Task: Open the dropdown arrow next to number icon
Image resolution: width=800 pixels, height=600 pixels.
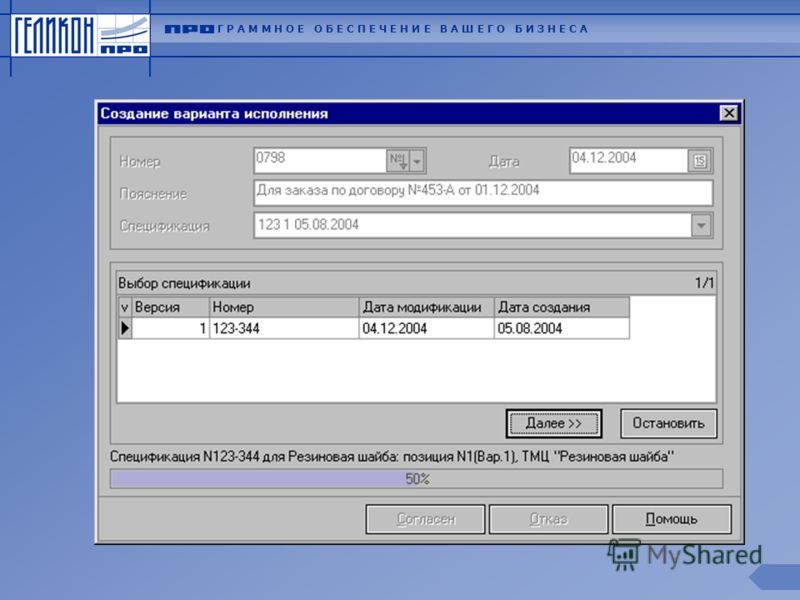Action: [x=417, y=161]
